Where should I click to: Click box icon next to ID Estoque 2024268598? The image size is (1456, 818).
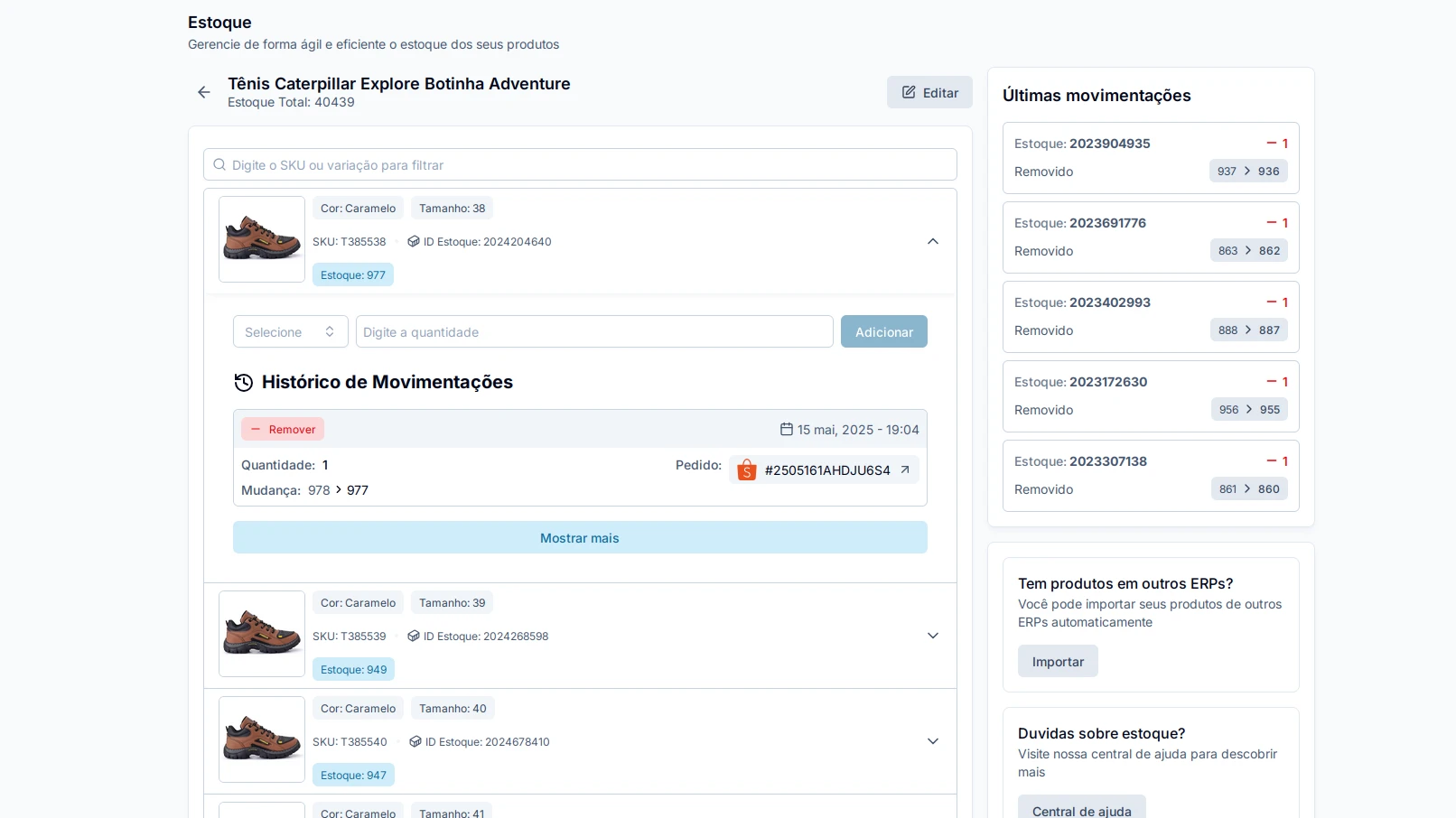pyautogui.click(x=414, y=636)
